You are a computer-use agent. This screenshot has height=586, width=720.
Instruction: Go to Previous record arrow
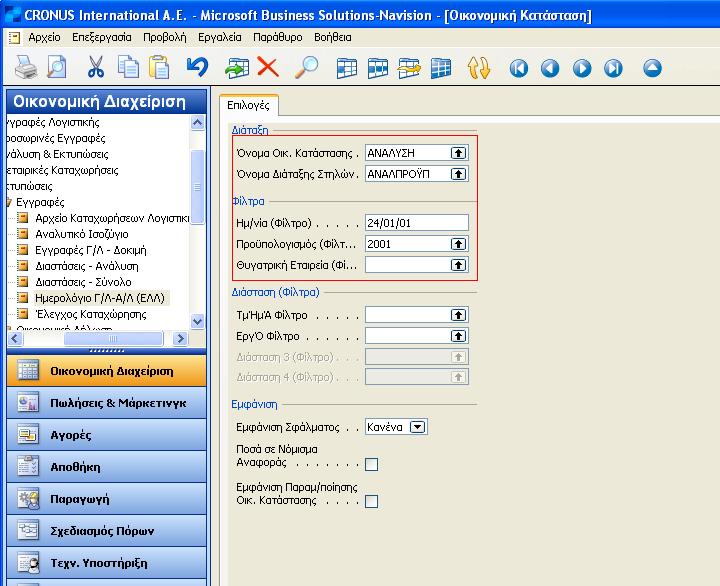(x=550, y=68)
